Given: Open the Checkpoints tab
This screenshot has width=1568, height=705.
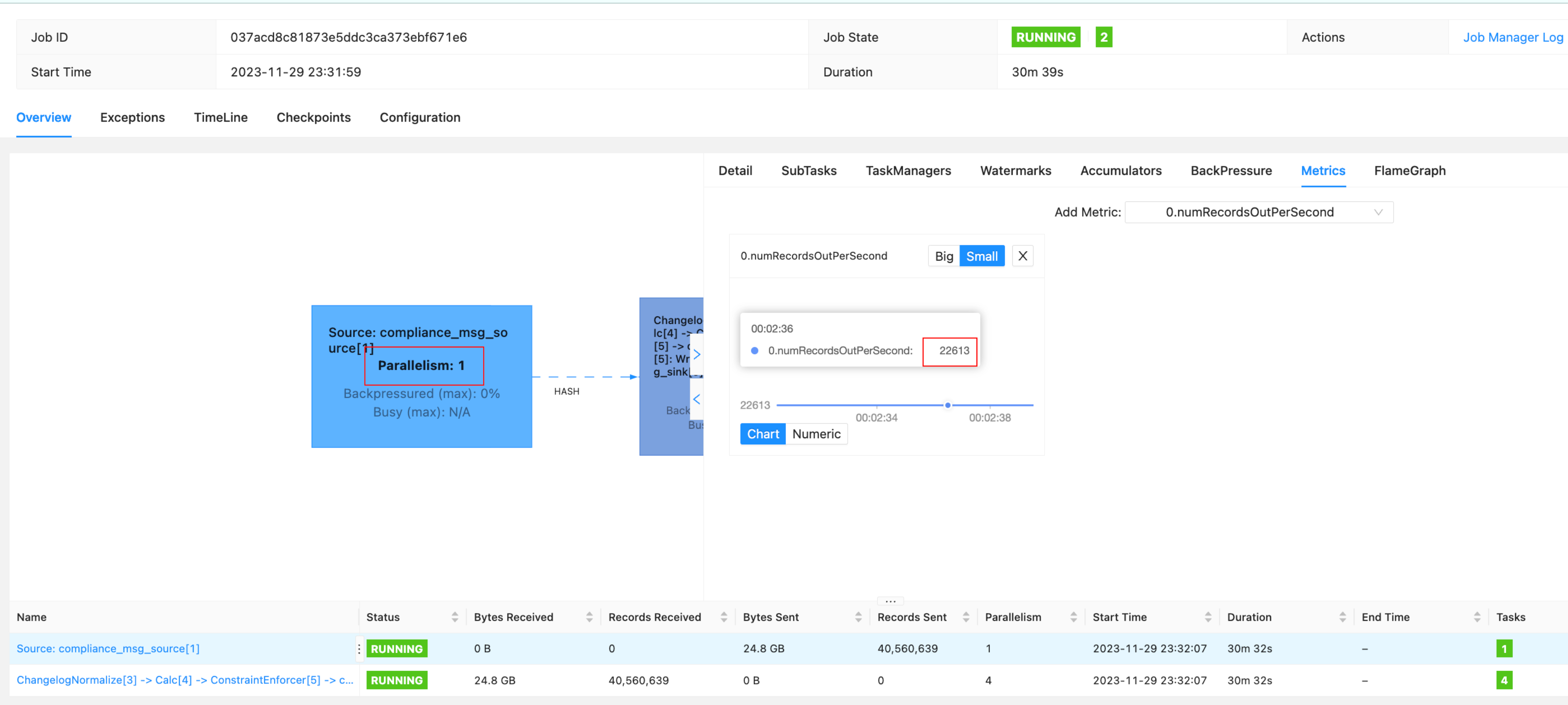Looking at the screenshot, I should pos(314,117).
